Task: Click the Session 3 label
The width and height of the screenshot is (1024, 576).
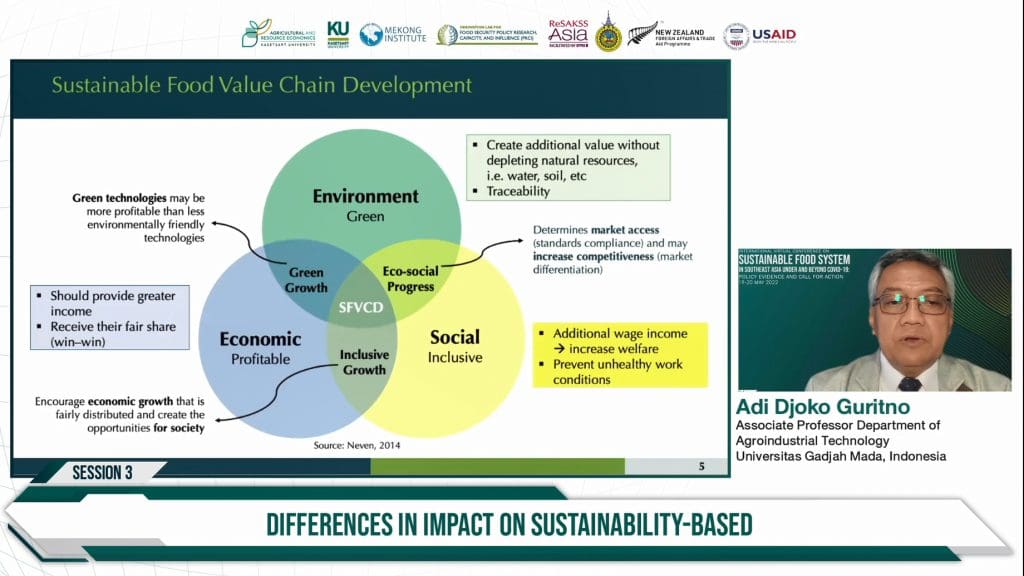Action: pos(102,473)
